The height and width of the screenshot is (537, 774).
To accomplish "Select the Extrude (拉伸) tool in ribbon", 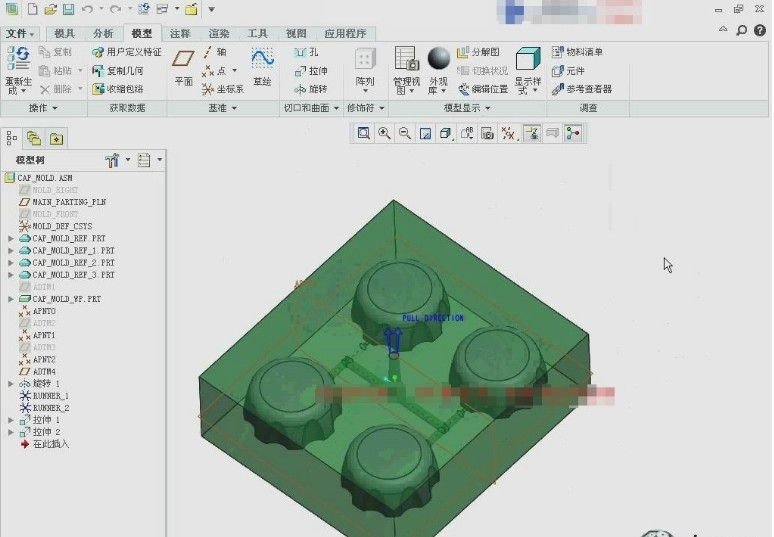I will click(x=311, y=71).
